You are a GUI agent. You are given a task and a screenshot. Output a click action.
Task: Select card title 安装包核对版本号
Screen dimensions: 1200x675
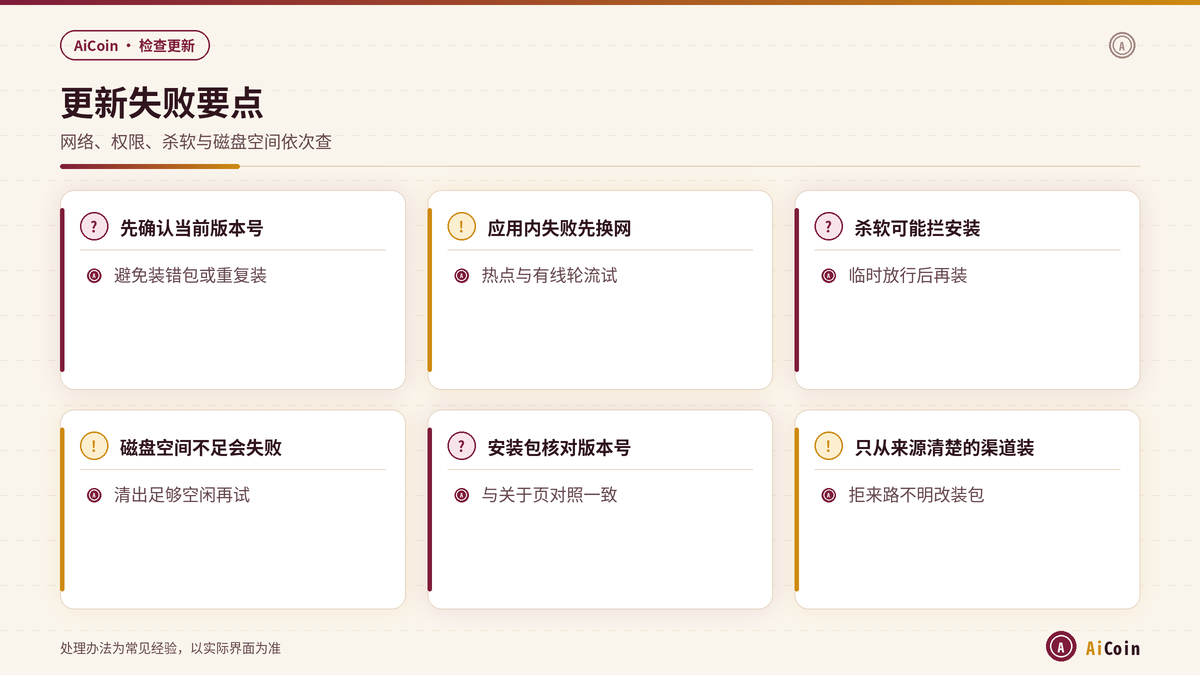pyautogui.click(x=559, y=448)
